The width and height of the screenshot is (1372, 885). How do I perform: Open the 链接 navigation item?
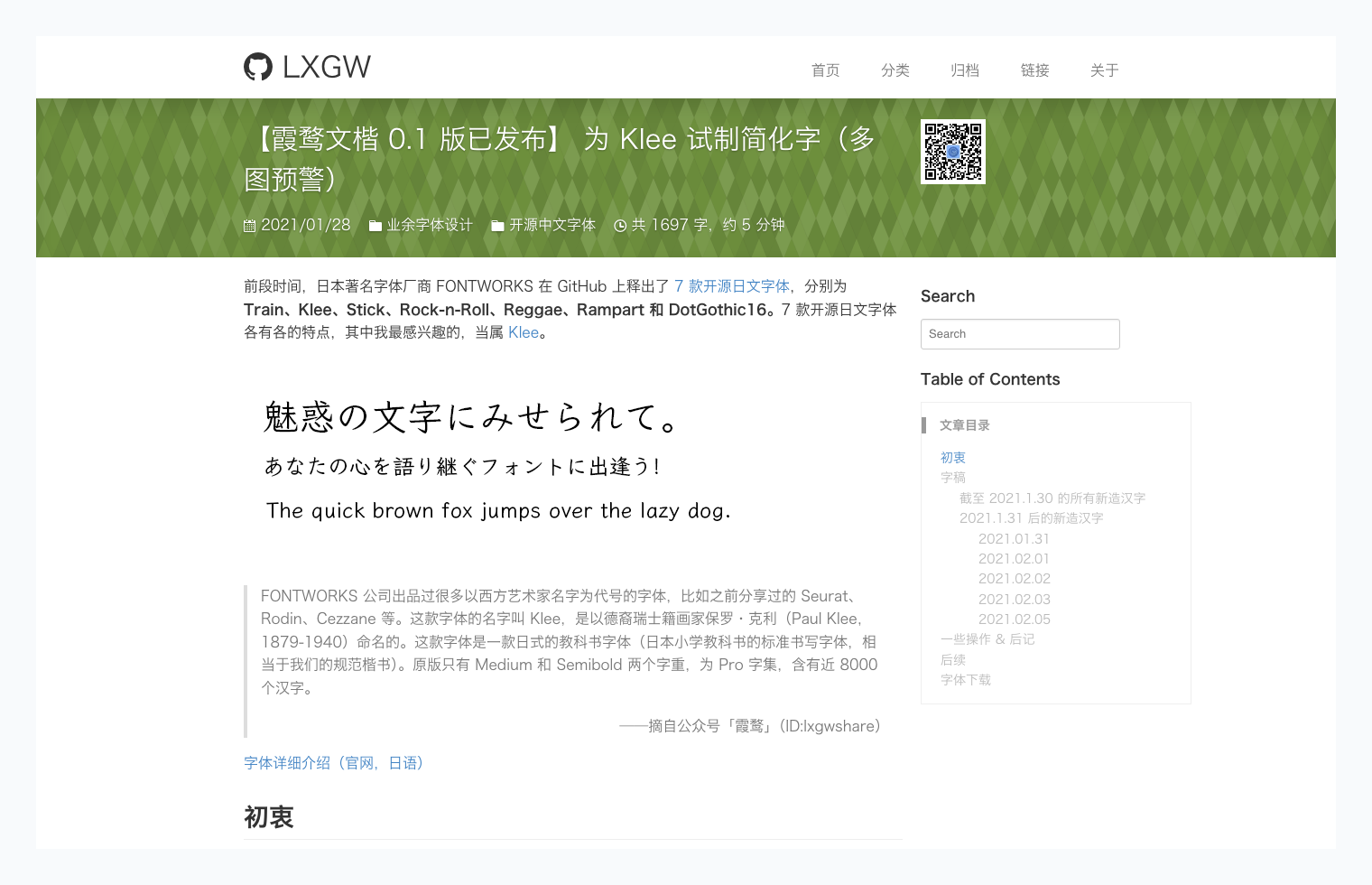point(1034,70)
